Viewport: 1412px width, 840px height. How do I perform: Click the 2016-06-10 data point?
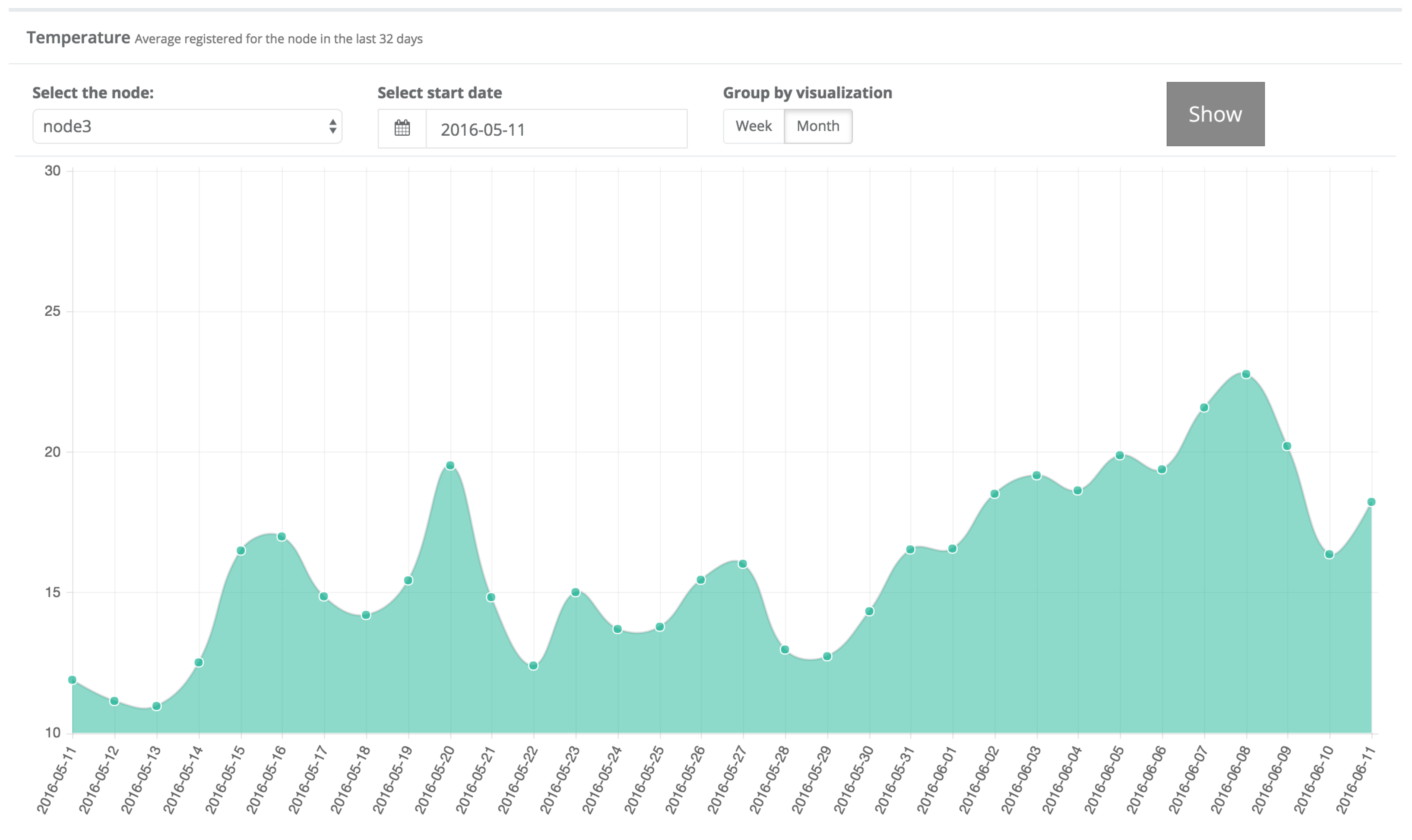coord(1329,554)
